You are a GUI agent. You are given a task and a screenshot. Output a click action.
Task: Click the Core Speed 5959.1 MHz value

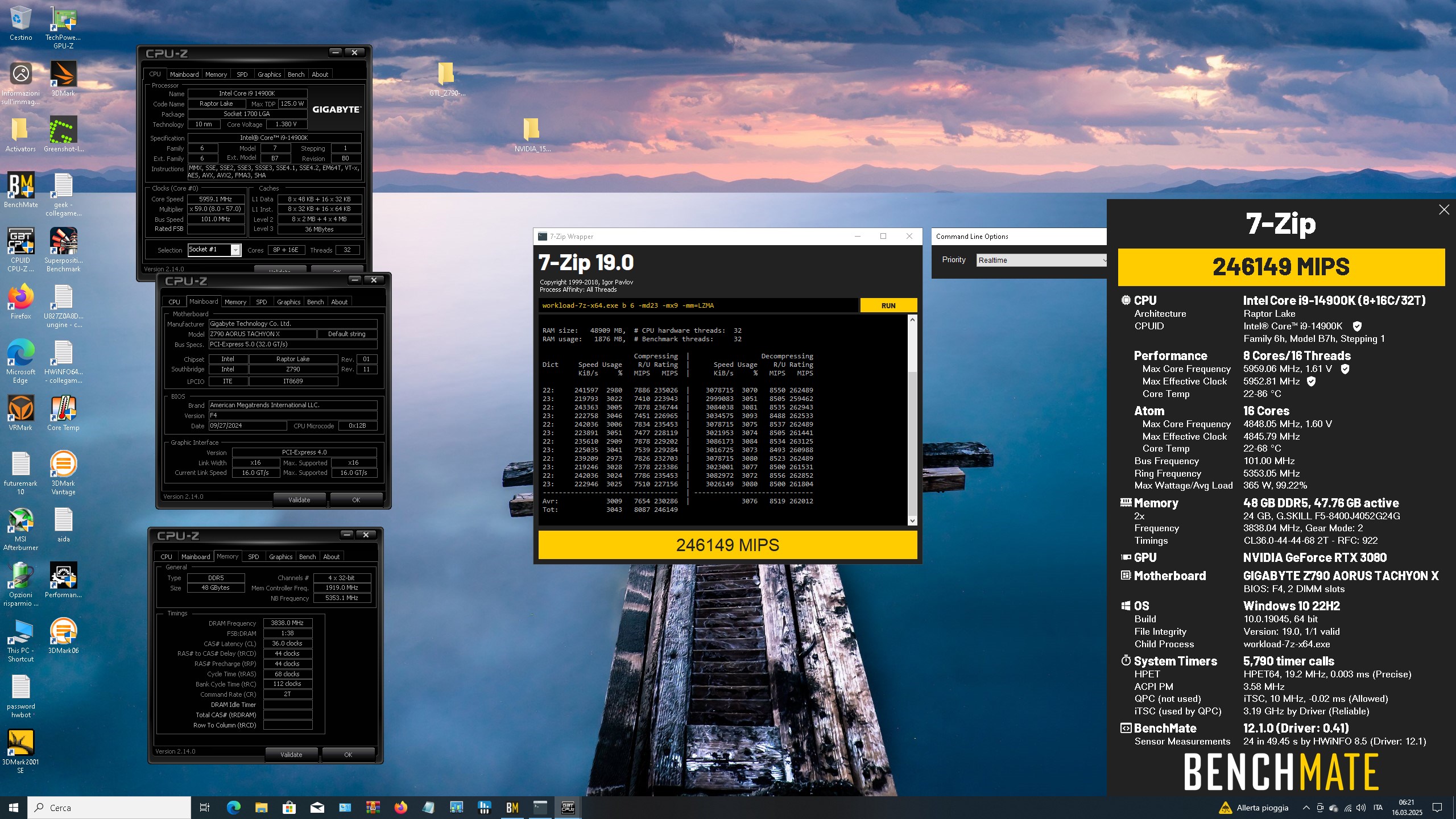click(x=216, y=199)
